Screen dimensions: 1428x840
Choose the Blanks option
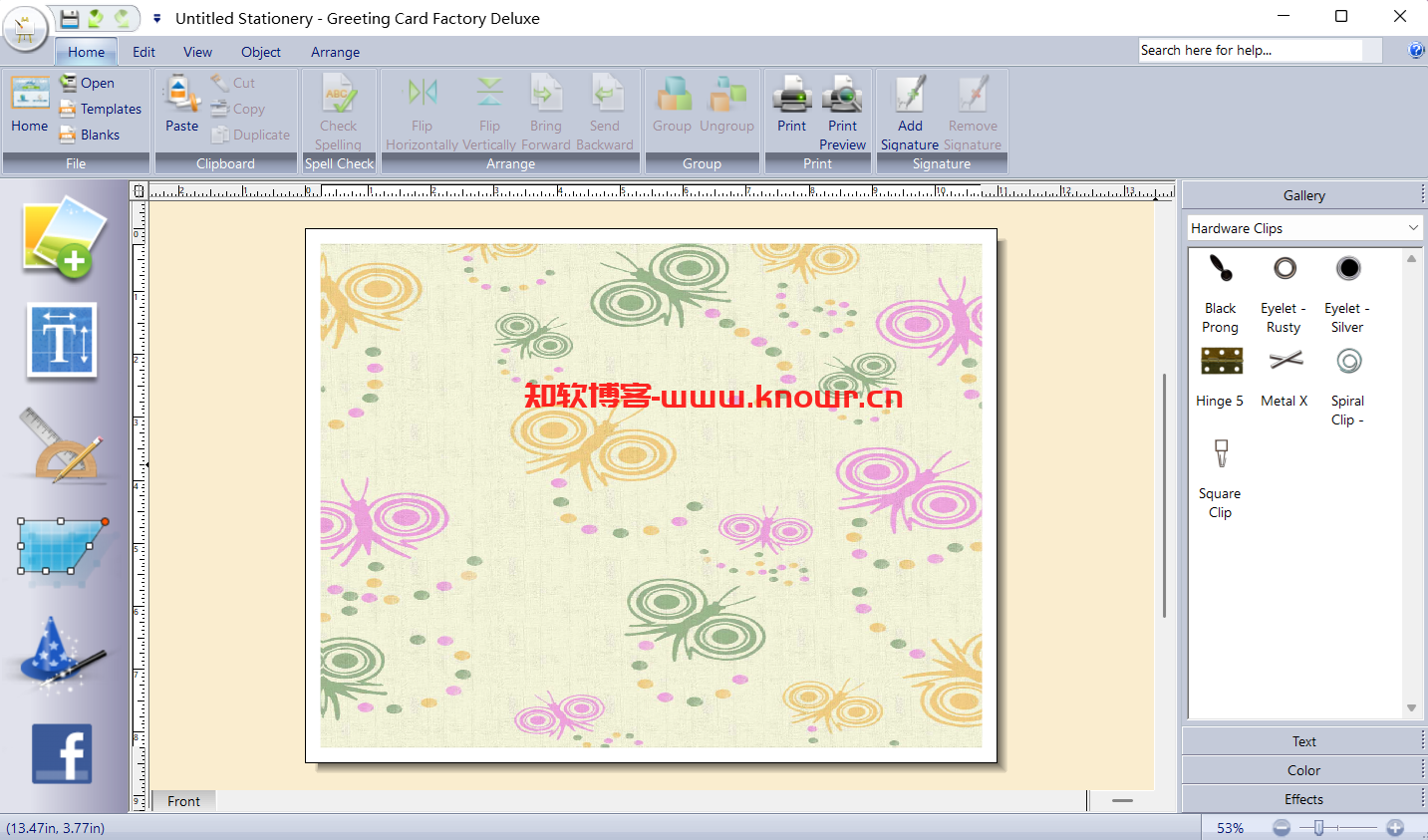click(90, 135)
